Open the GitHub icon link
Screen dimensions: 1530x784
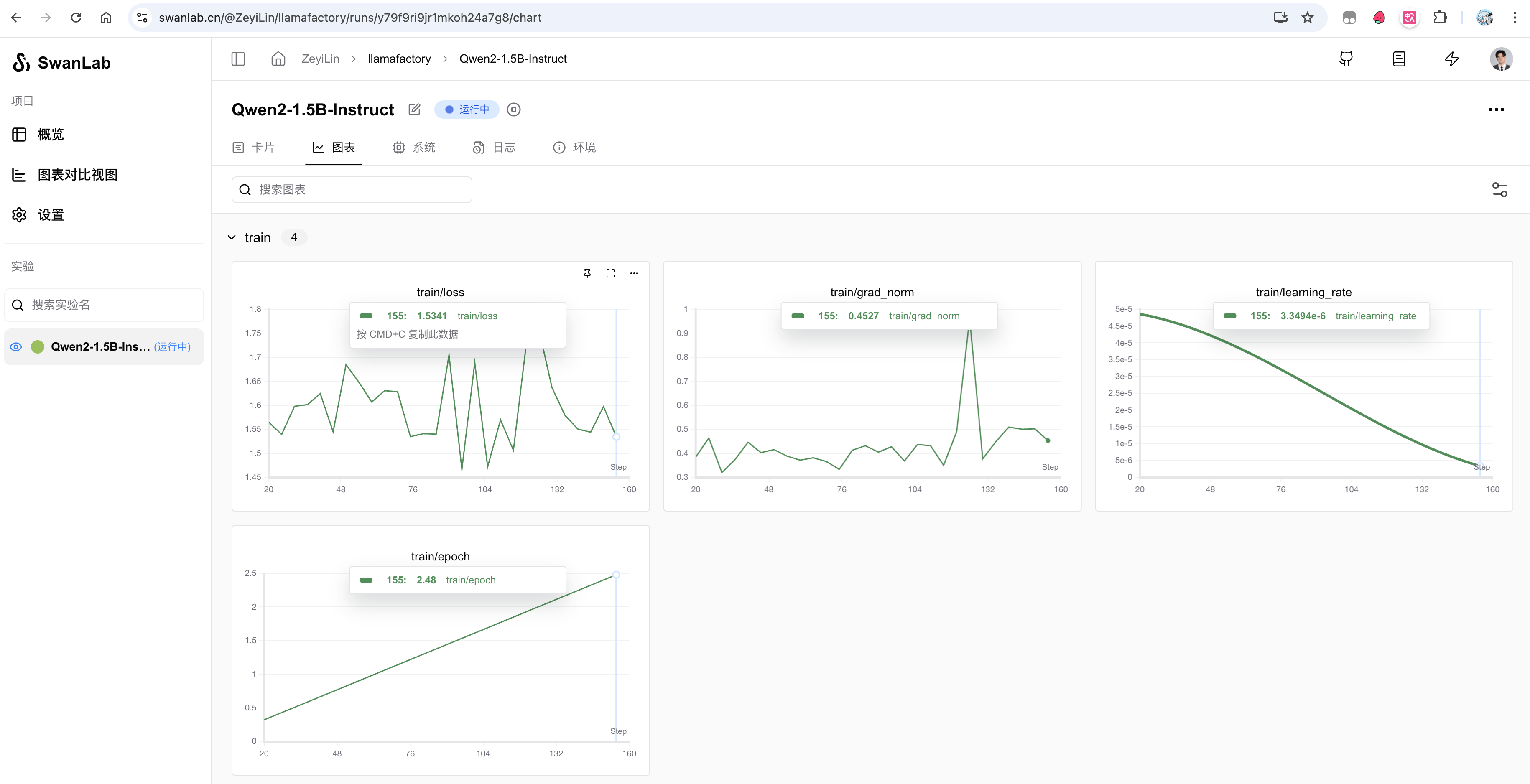tap(1346, 59)
